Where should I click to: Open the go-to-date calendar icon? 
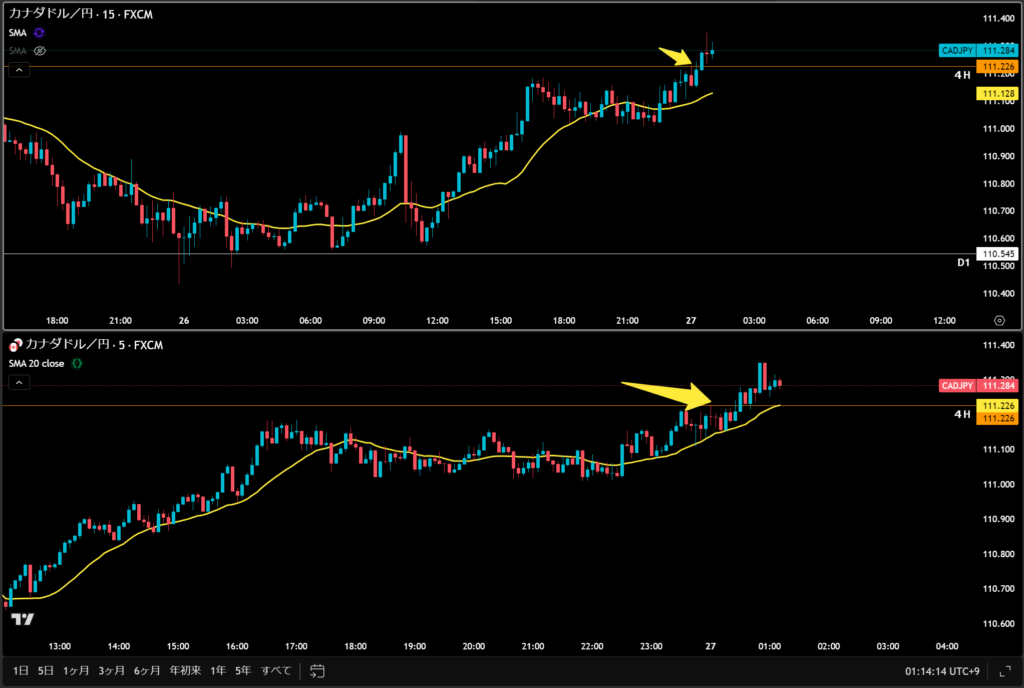point(318,670)
